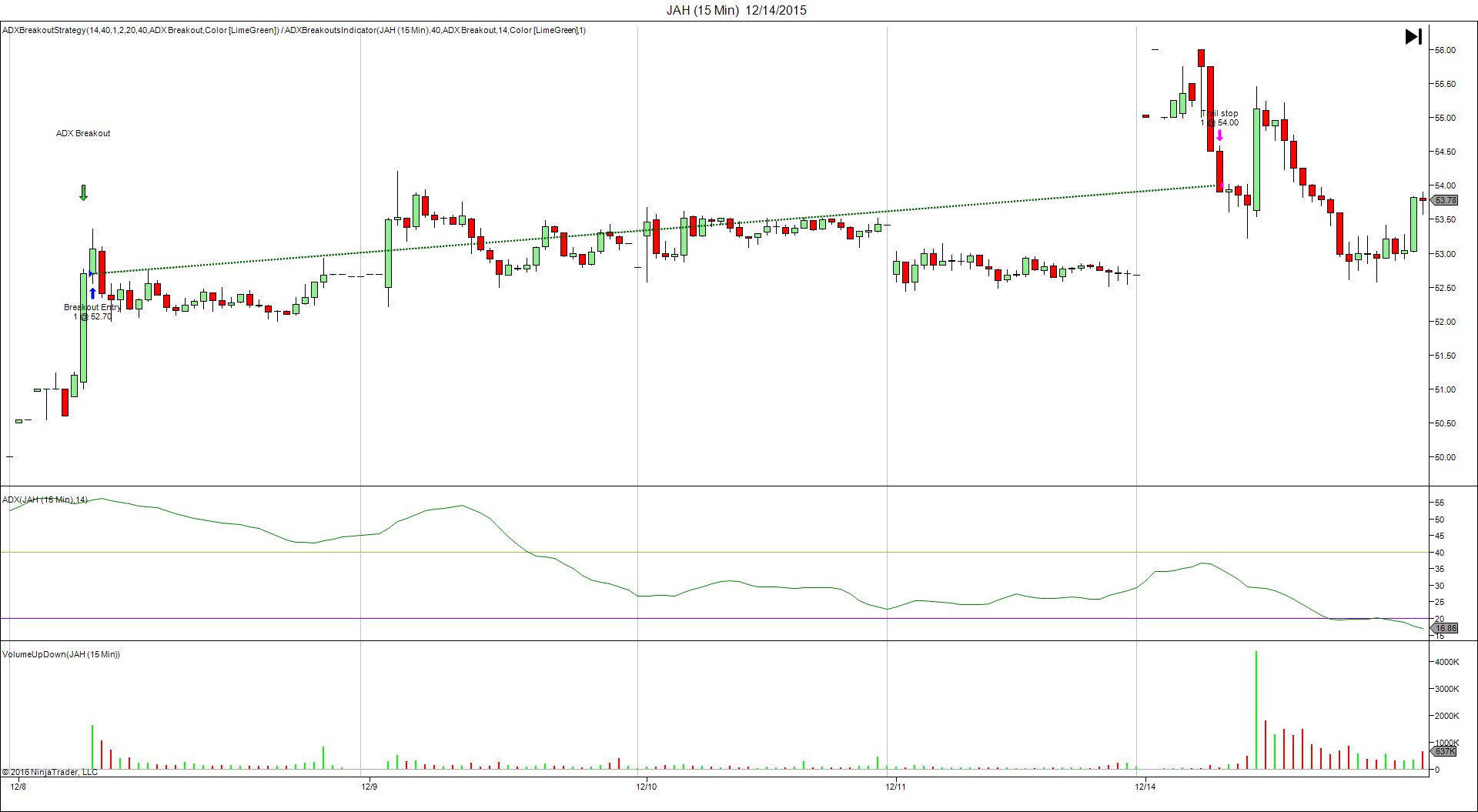Click the tallest green volume bar on 12/14

(1256, 710)
